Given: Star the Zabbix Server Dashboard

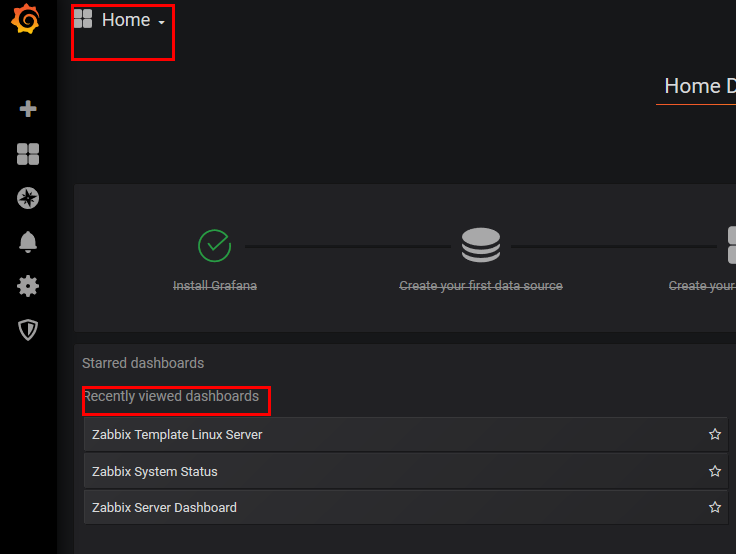Looking at the screenshot, I should pyautogui.click(x=714, y=507).
